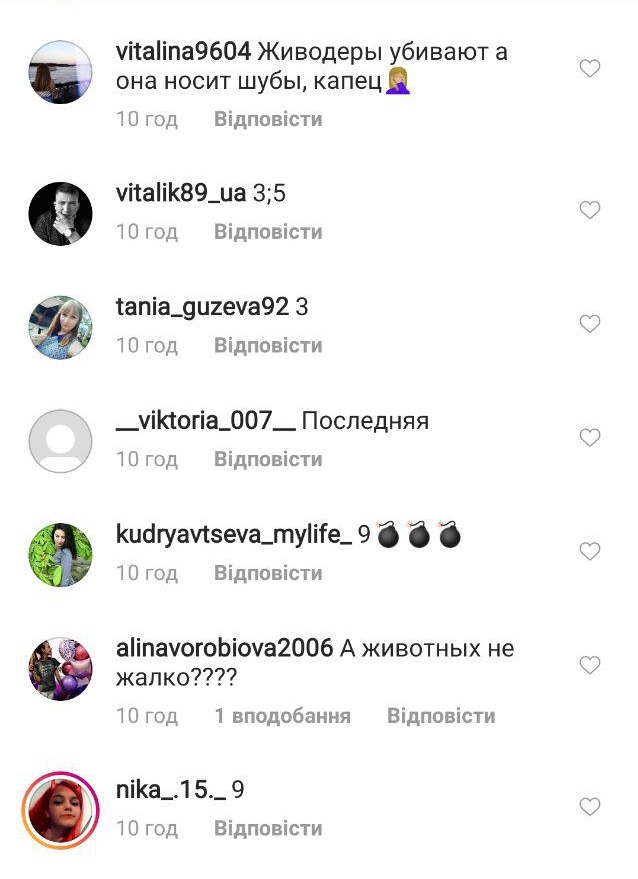Like kudryavtseva_mylife_ bomb emoji comment
638x879 pixels.
[589, 551]
